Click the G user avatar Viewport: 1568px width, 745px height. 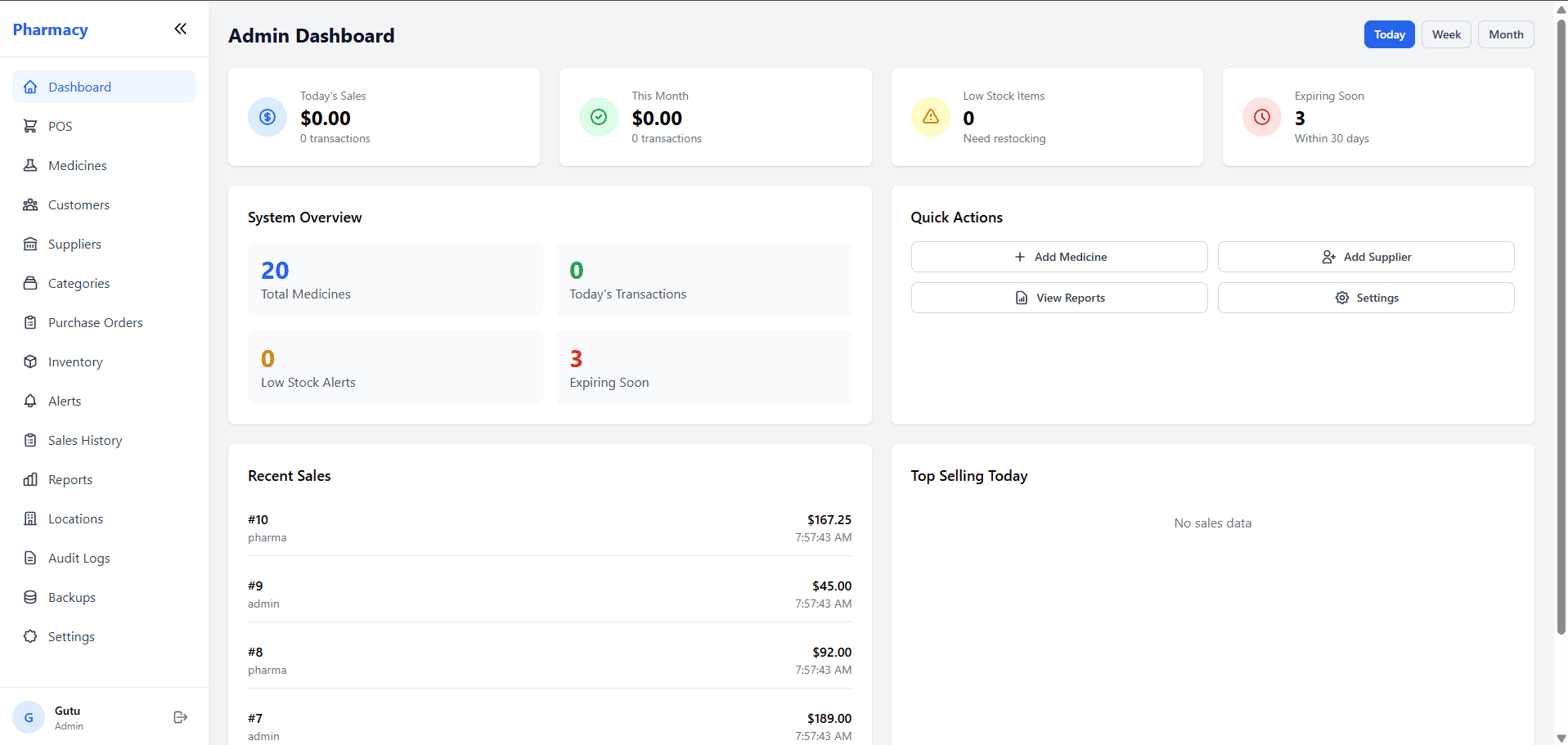coord(29,717)
